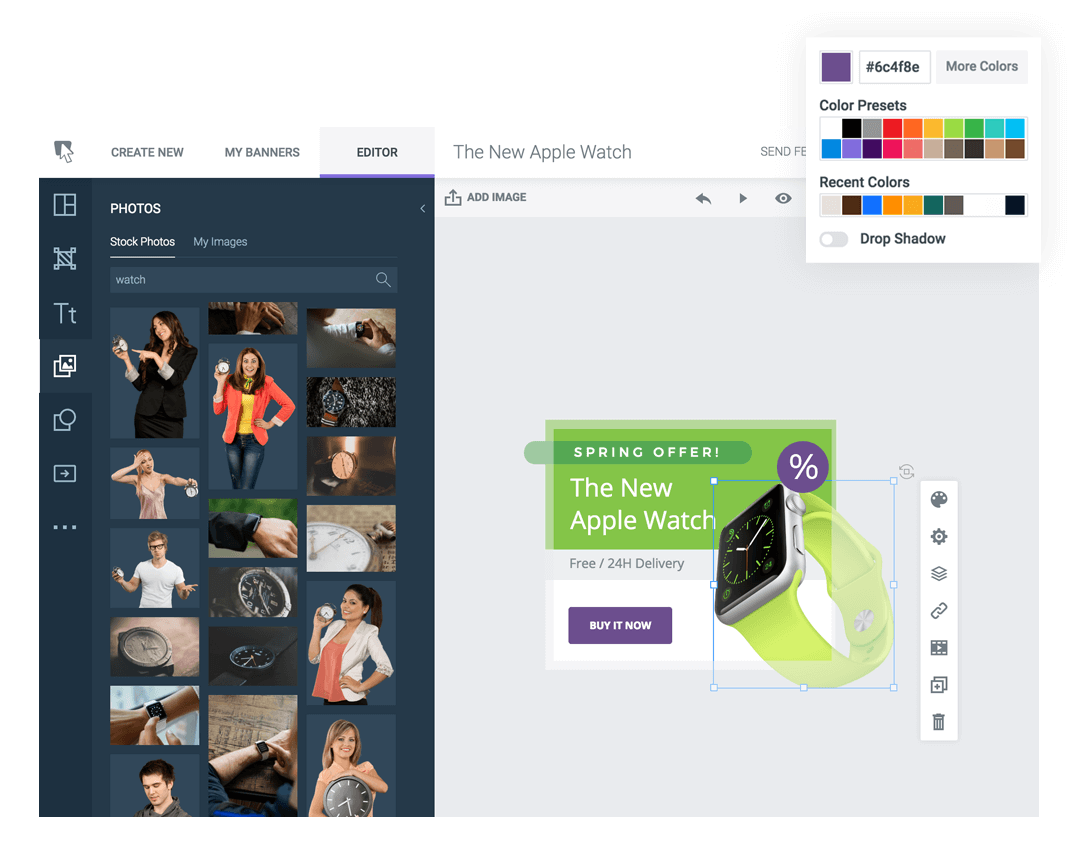The image size is (1080, 866).
Task: Pick the woman in white blazer photo
Action: [x=351, y=643]
